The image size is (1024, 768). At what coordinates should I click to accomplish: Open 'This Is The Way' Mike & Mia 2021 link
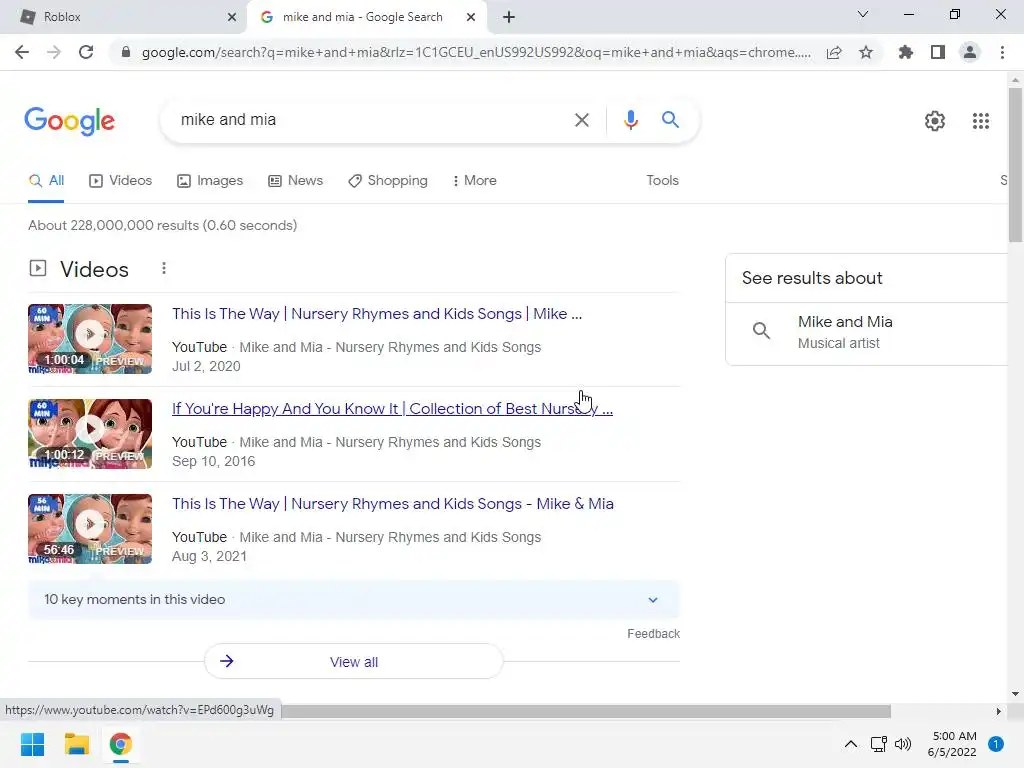pyautogui.click(x=392, y=504)
